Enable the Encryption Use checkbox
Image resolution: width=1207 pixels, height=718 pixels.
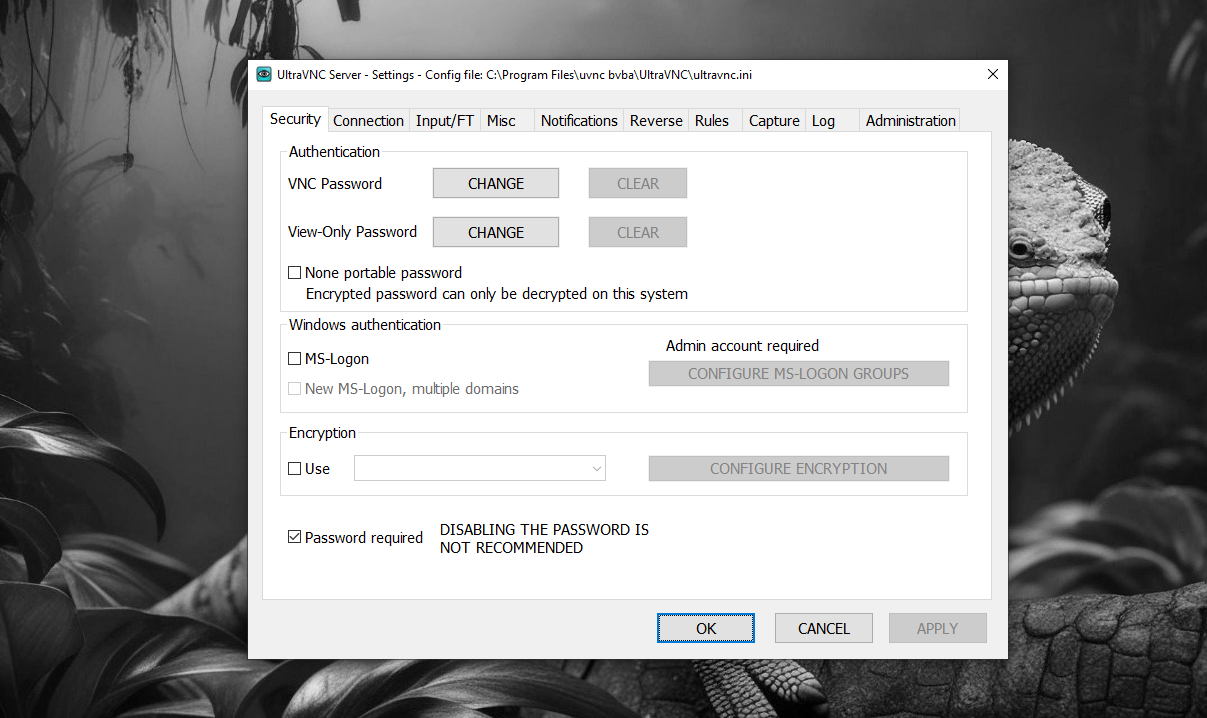tap(295, 468)
